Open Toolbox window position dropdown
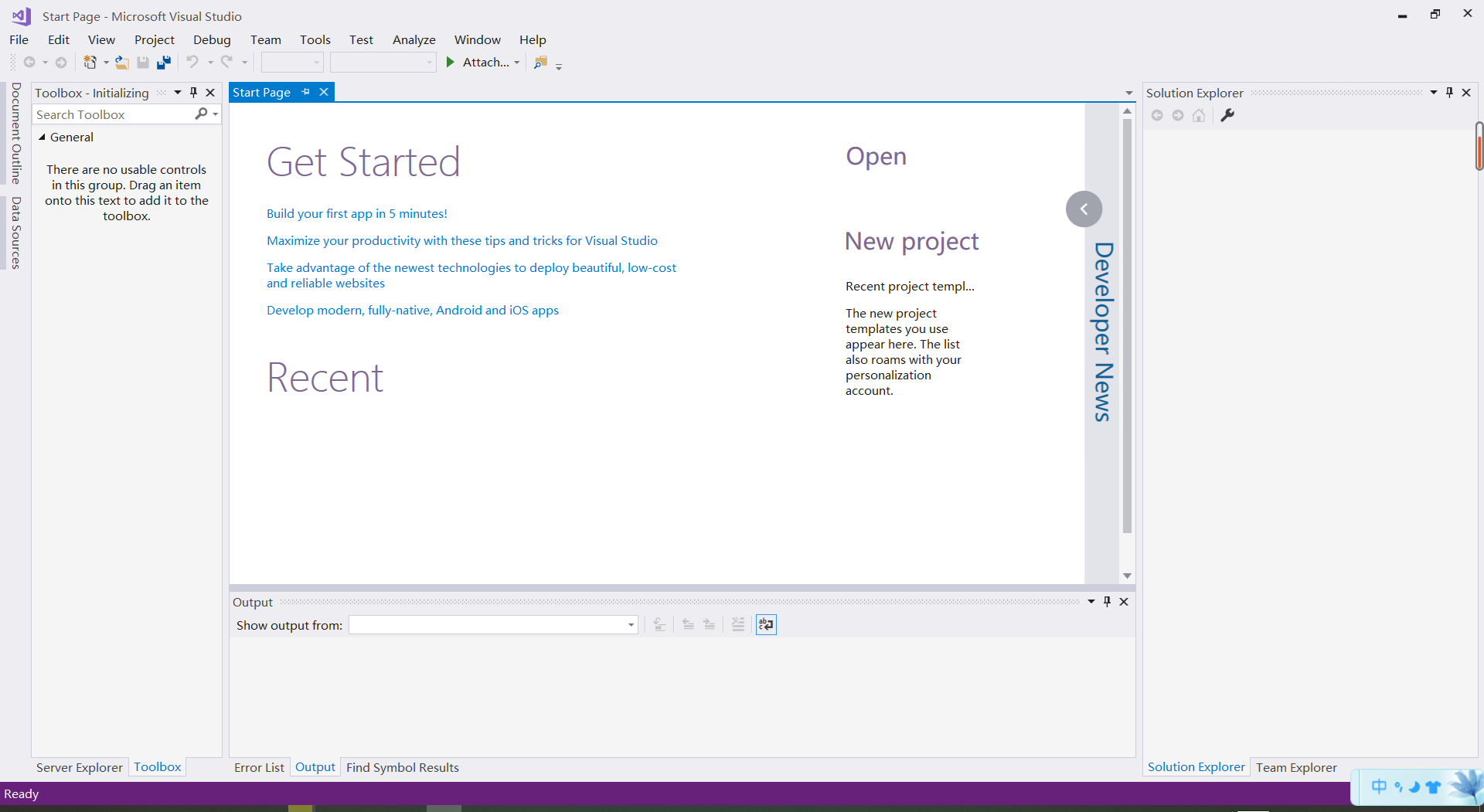 178,92
